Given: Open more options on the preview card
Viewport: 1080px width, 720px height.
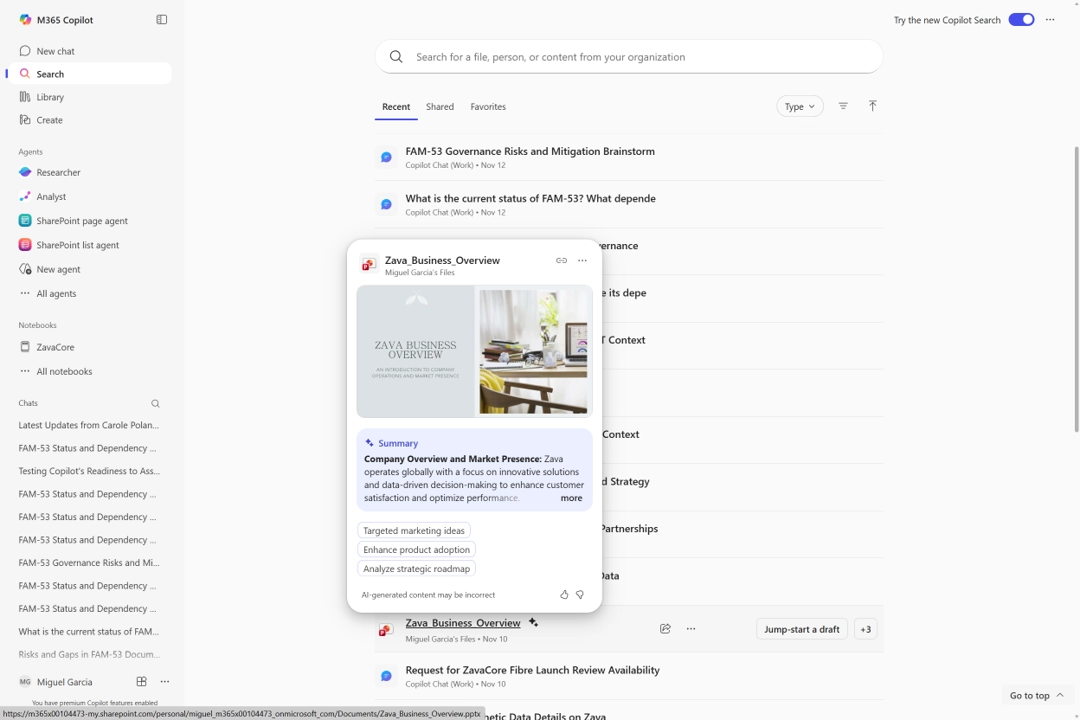Looking at the screenshot, I should pos(582,260).
